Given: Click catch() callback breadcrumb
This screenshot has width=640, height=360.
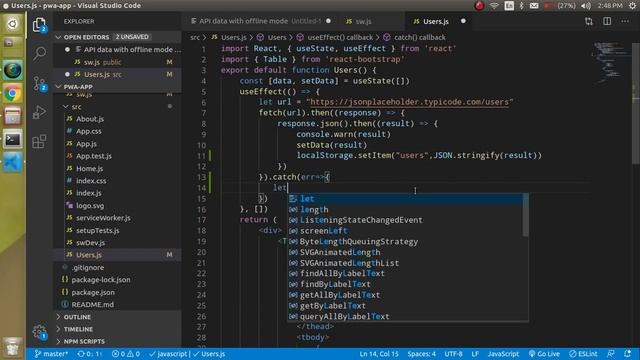Looking at the screenshot, I should click(415, 38).
